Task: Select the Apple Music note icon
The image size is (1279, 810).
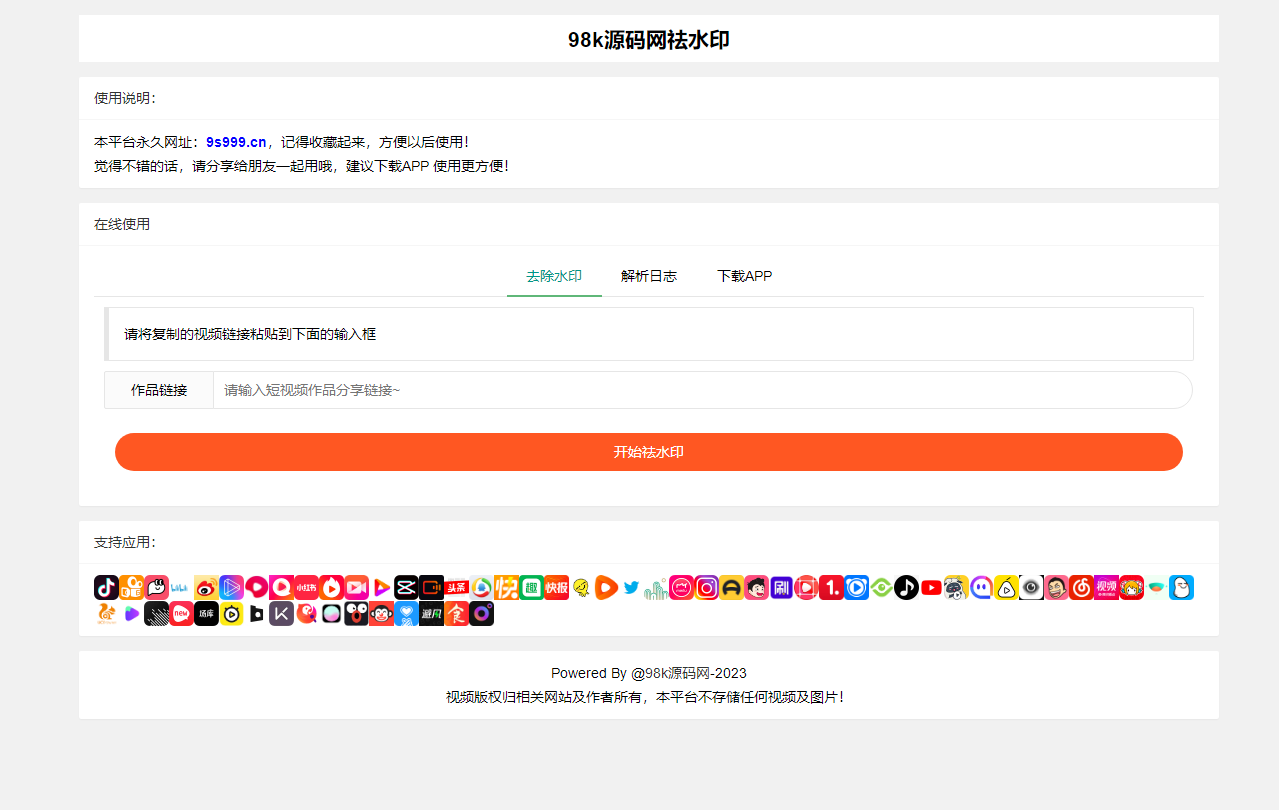Action: pos(906,588)
